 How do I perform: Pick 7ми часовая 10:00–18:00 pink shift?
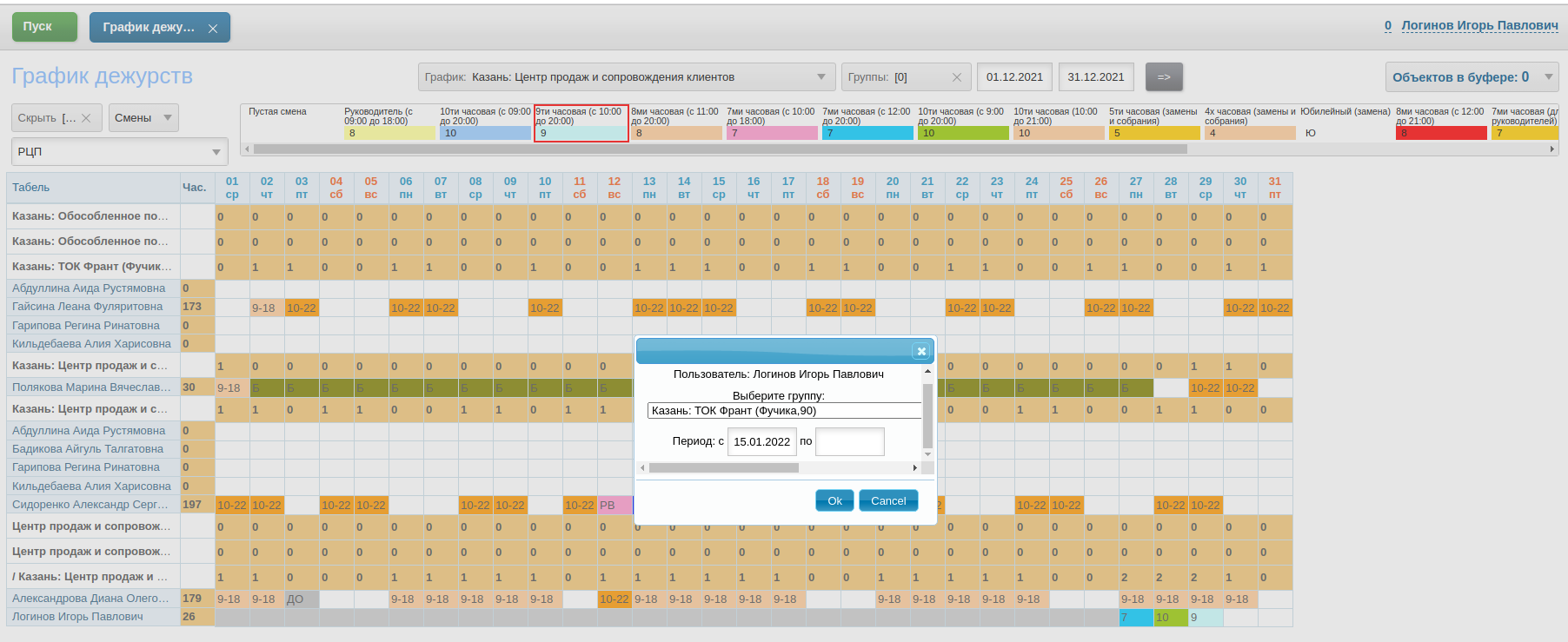tap(772, 122)
